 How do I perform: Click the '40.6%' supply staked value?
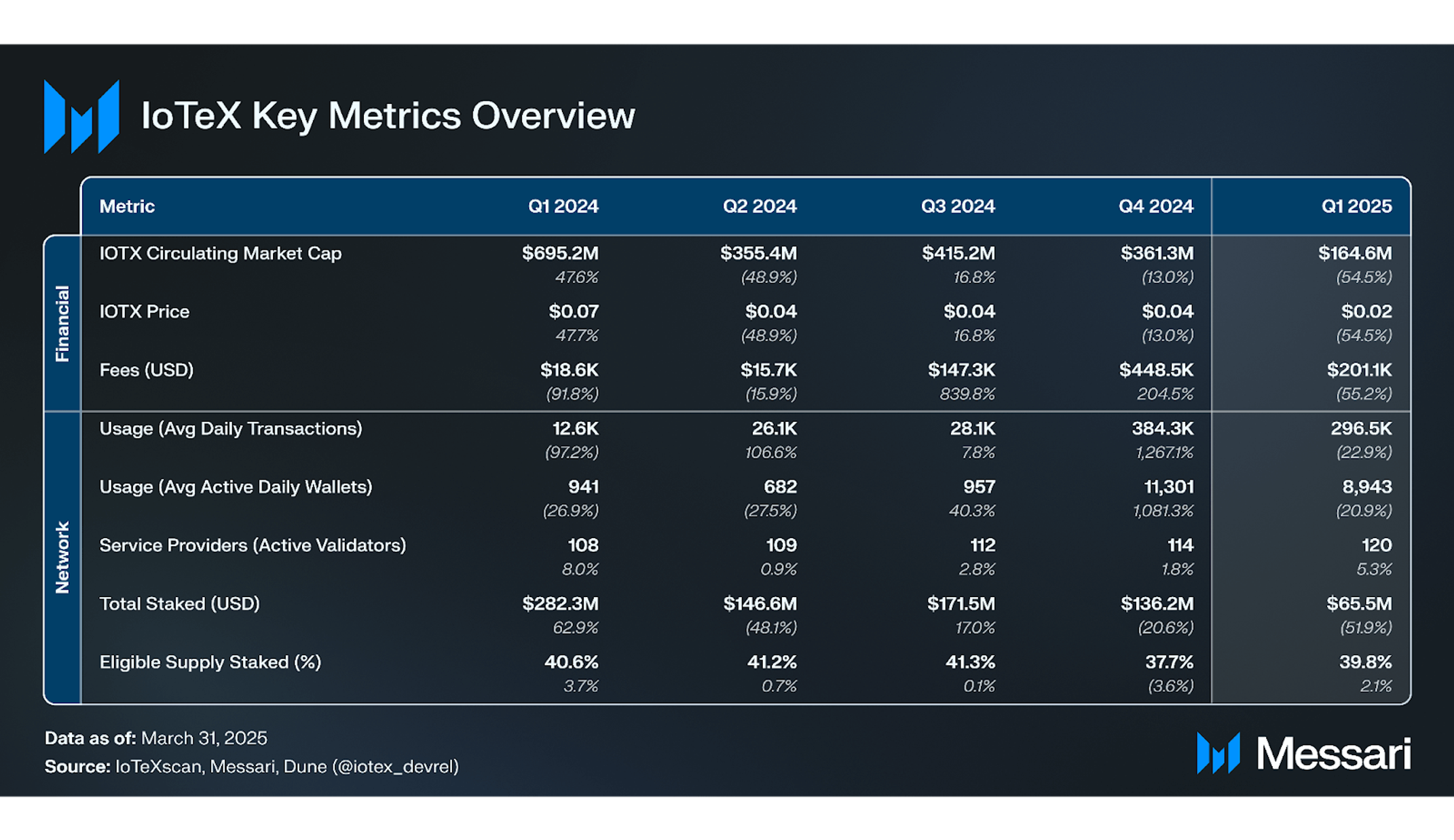coord(572,662)
